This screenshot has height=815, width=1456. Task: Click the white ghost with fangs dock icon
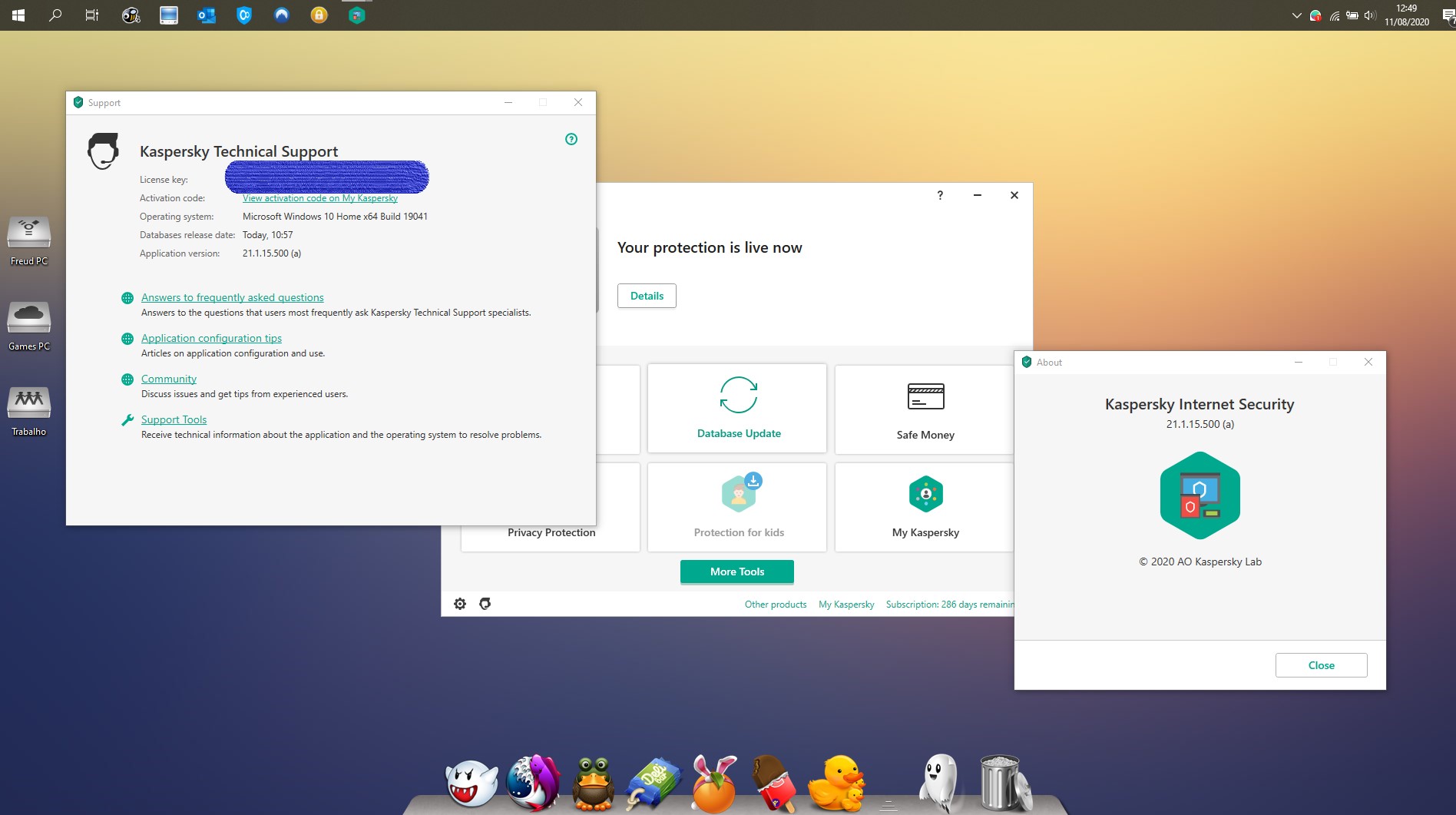tap(472, 784)
